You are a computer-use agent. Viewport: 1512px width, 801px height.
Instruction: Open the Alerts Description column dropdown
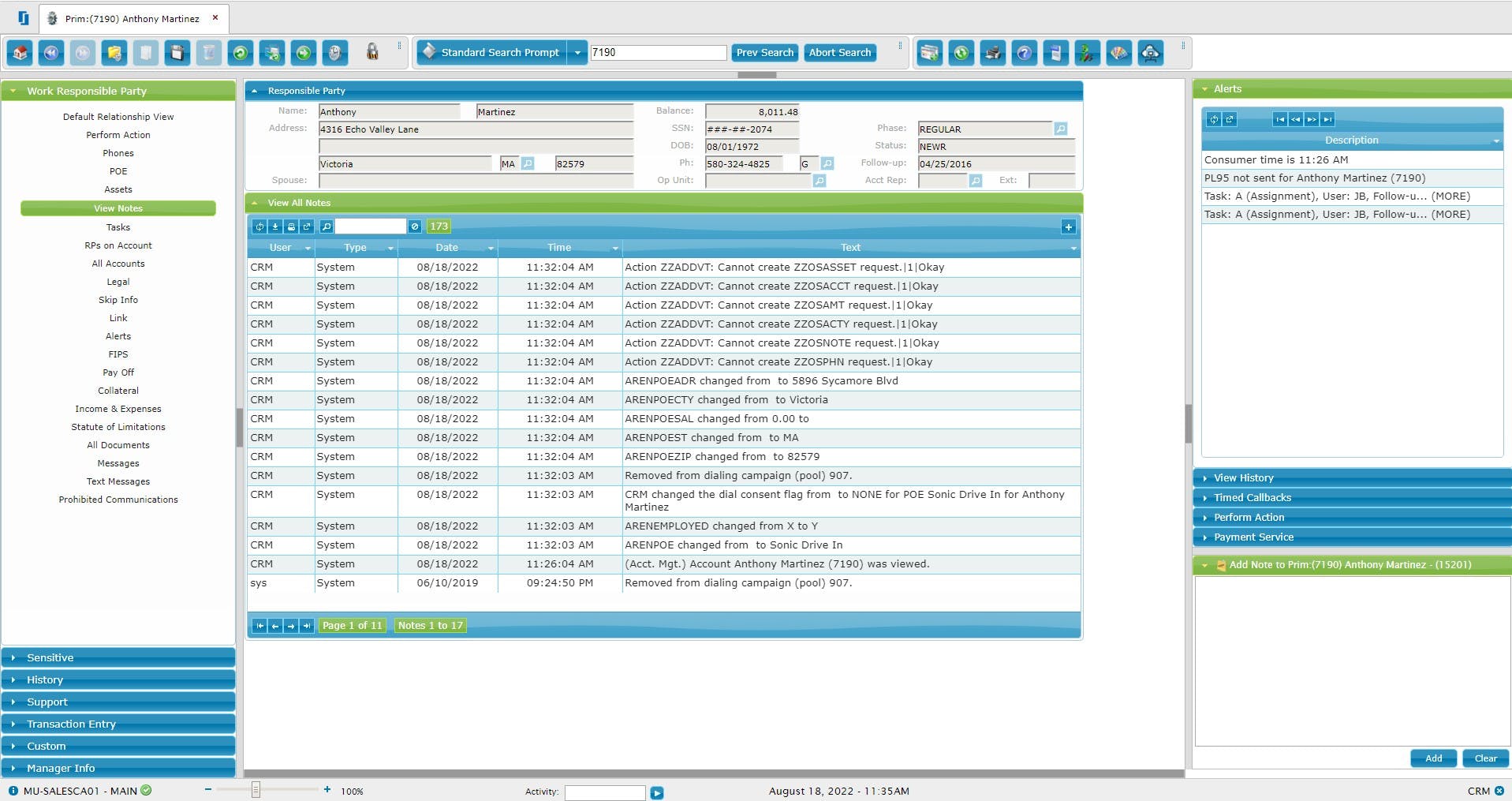[1496, 140]
